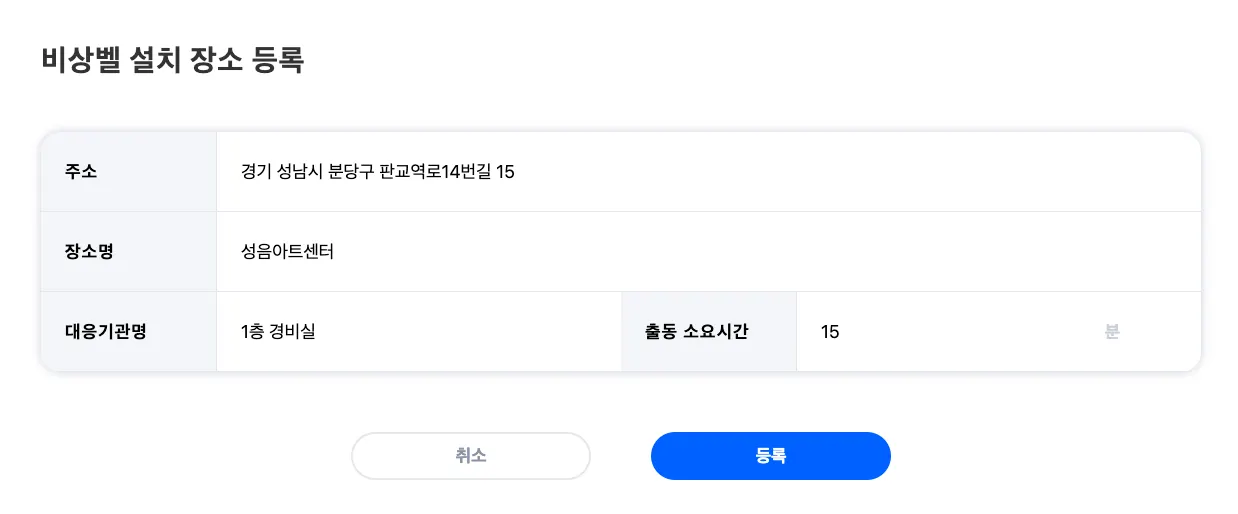Click the 주소 row label
The height and width of the screenshot is (514, 1238).
(x=81, y=172)
